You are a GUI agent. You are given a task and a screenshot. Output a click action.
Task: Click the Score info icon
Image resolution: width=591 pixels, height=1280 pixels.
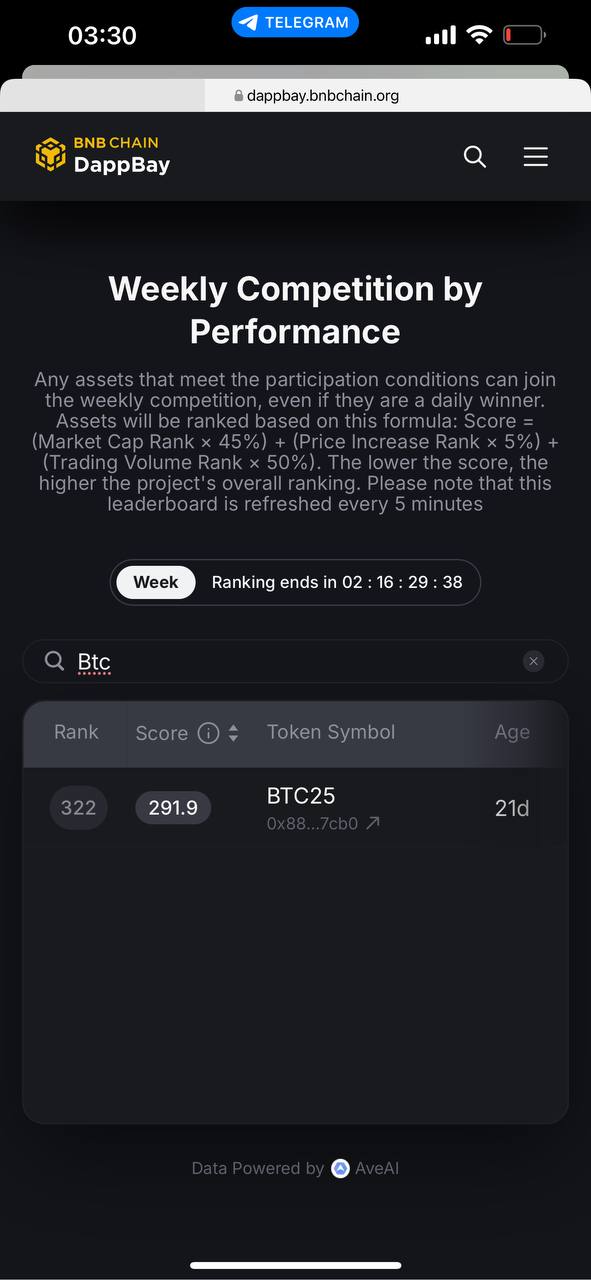click(208, 733)
